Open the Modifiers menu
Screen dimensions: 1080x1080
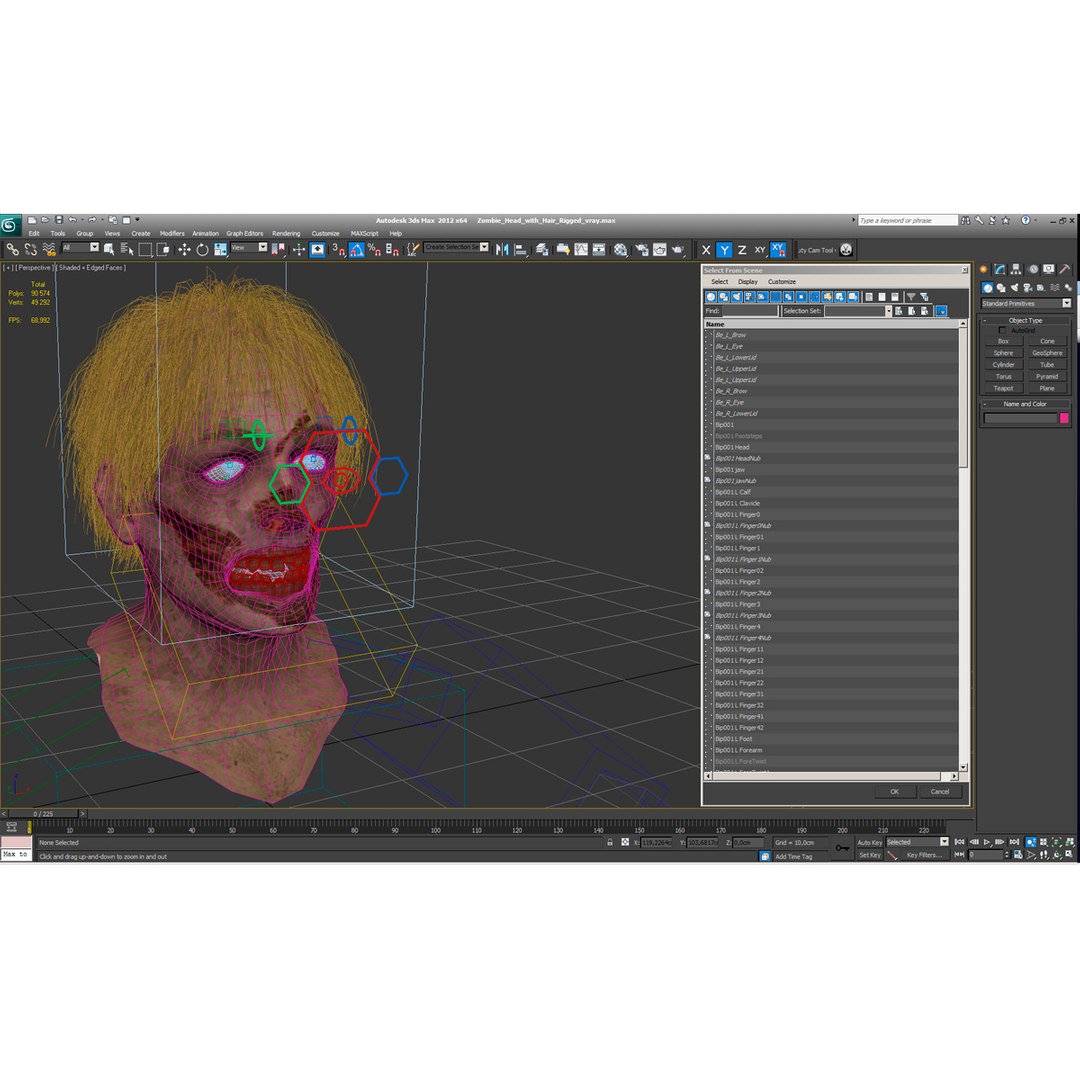172,233
